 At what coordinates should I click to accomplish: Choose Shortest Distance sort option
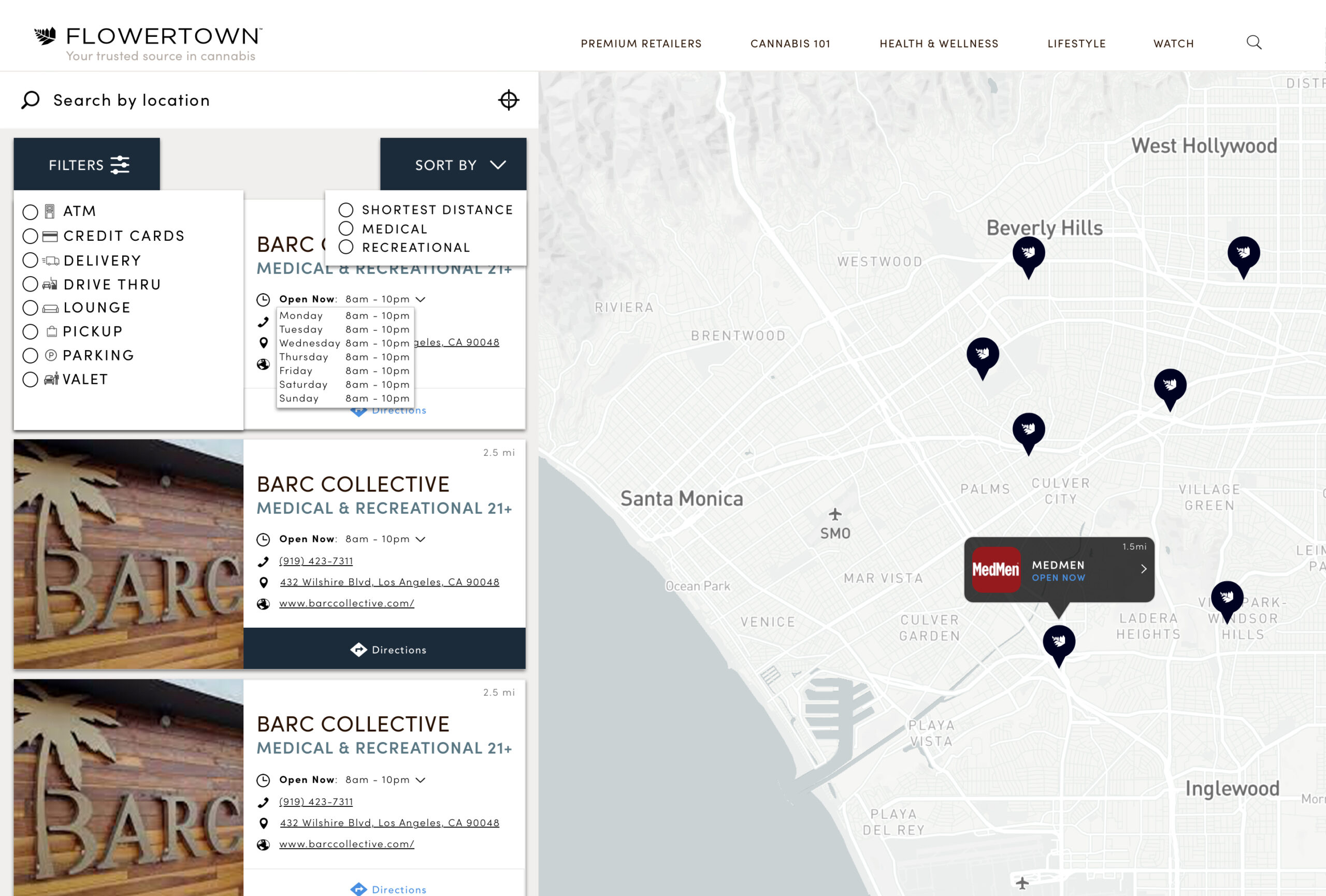coord(346,210)
